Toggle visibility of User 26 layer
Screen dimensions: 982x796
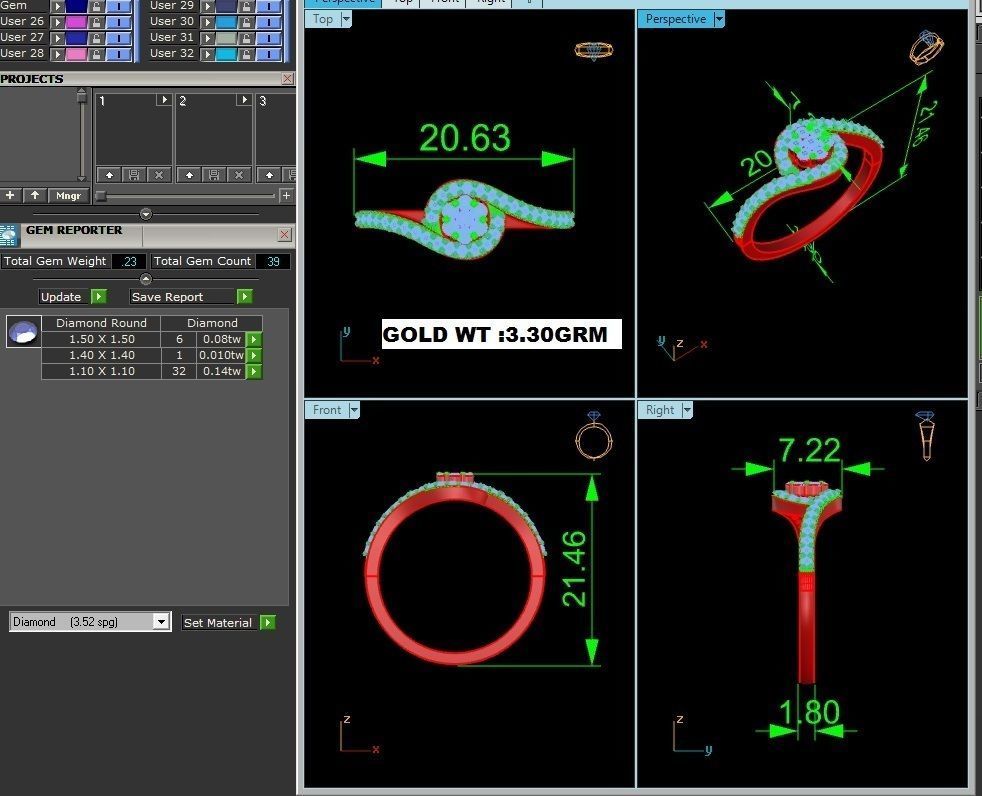point(118,22)
